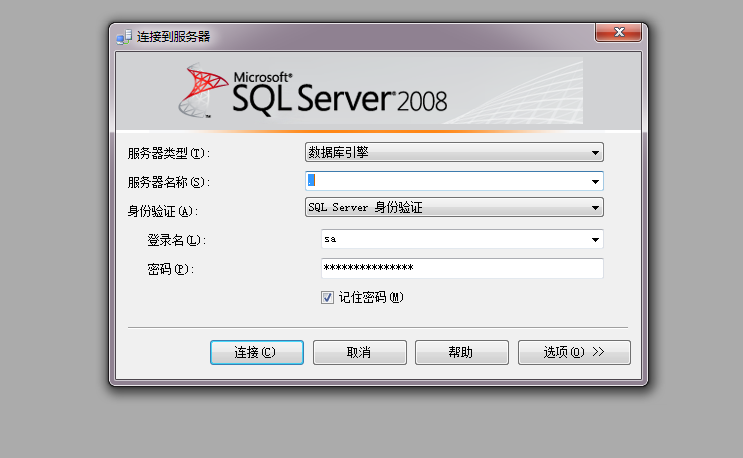Screen dimensions: 743x458
Task: Click the Connect to Server title bar icon
Action: pyautogui.click(x=124, y=37)
